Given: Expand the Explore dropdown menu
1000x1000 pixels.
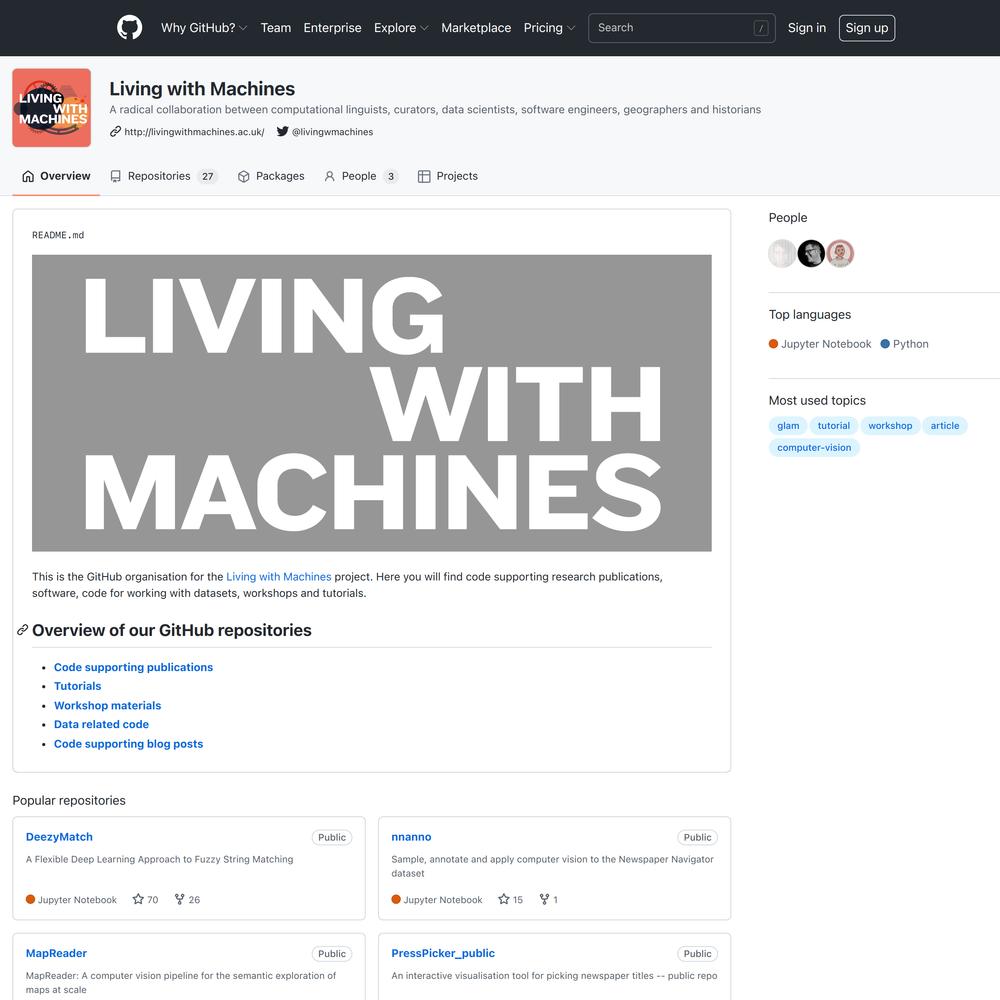Looking at the screenshot, I should point(401,28).
